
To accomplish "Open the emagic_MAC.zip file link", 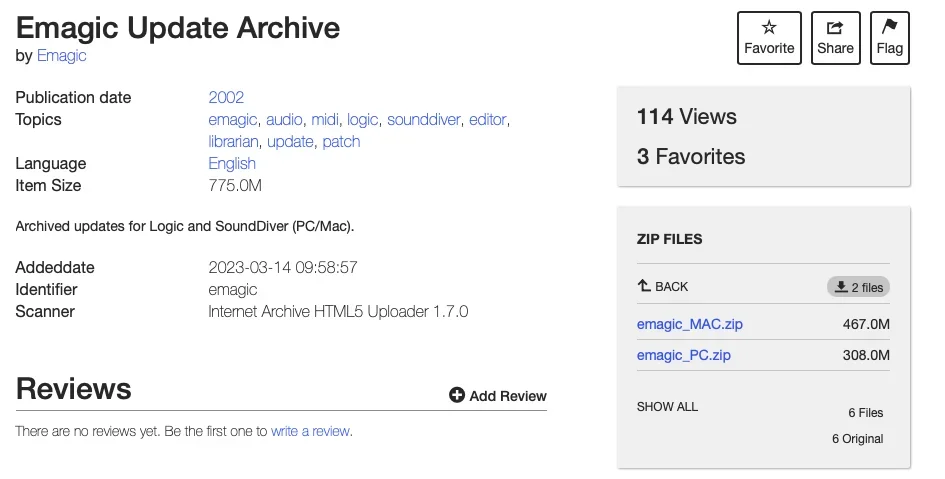I will coord(690,324).
